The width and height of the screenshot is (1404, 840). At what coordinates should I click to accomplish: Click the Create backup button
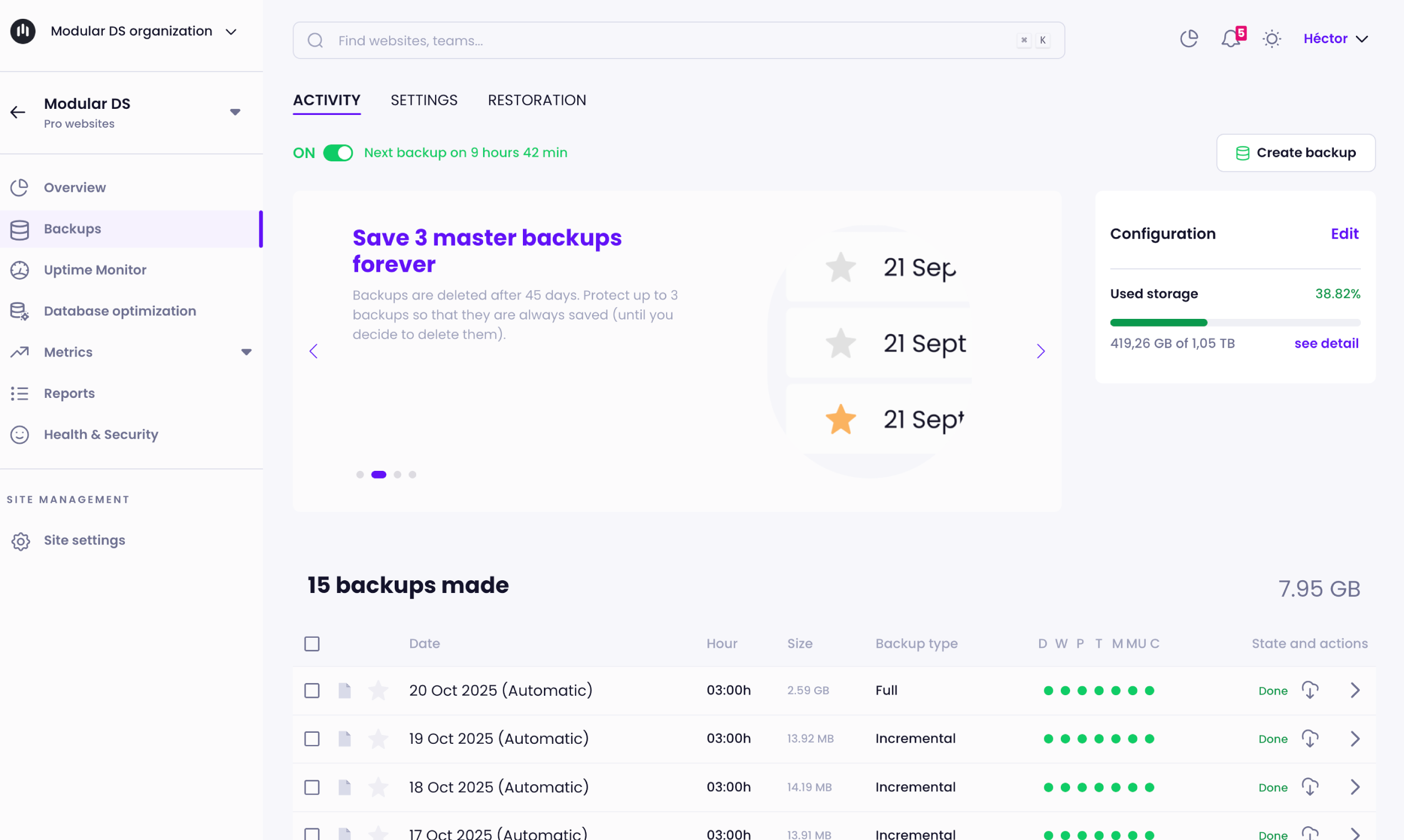(1295, 153)
